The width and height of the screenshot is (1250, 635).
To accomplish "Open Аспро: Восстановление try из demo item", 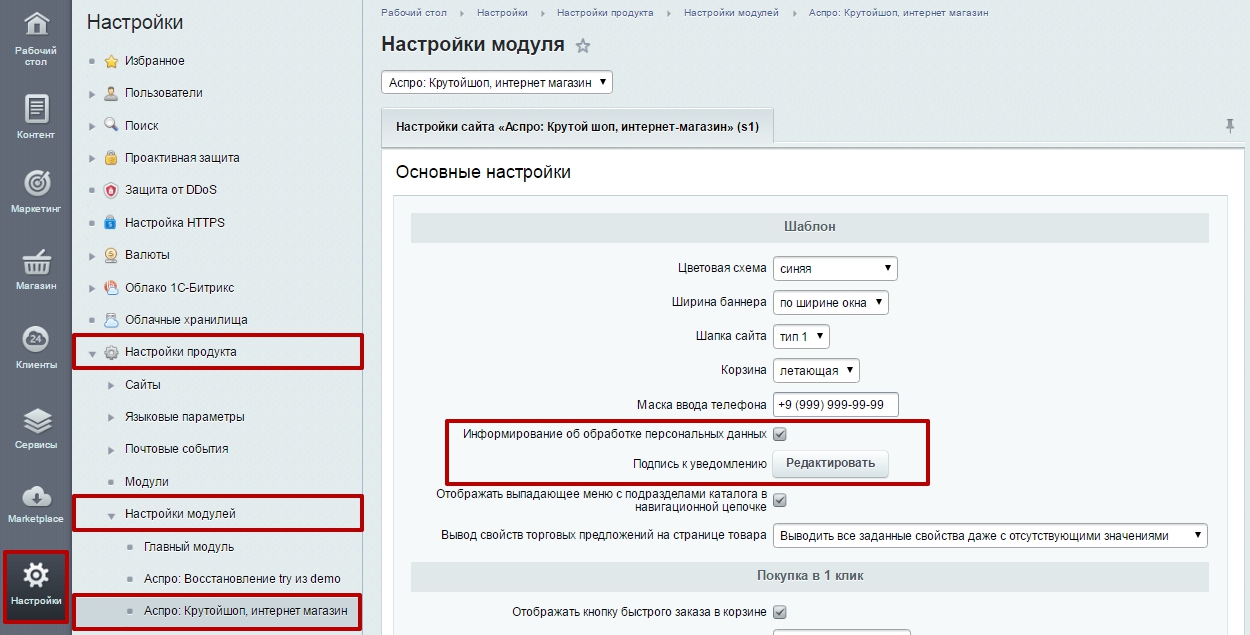I will point(242,579).
